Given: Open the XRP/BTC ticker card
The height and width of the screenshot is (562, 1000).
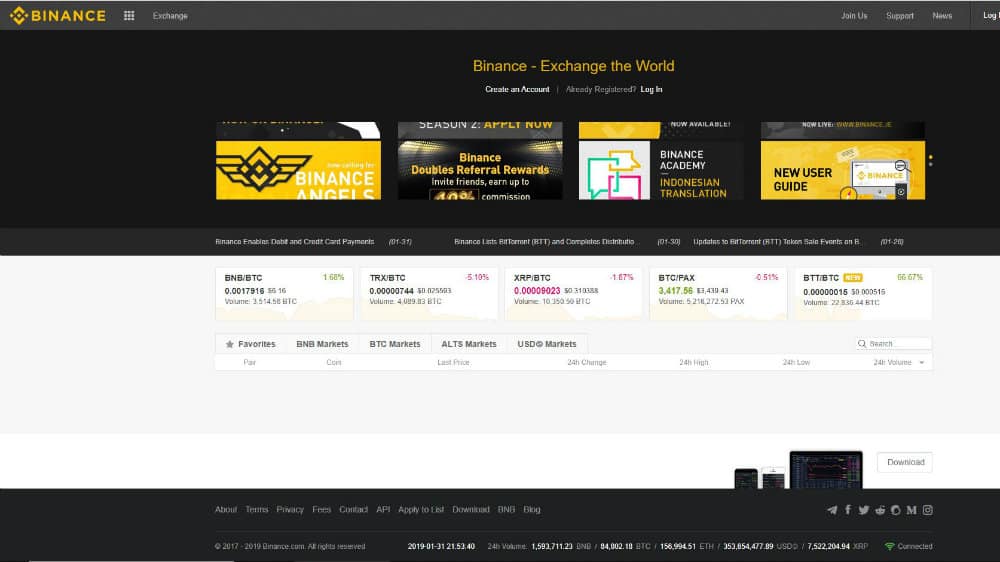Looking at the screenshot, I should (574, 294).
